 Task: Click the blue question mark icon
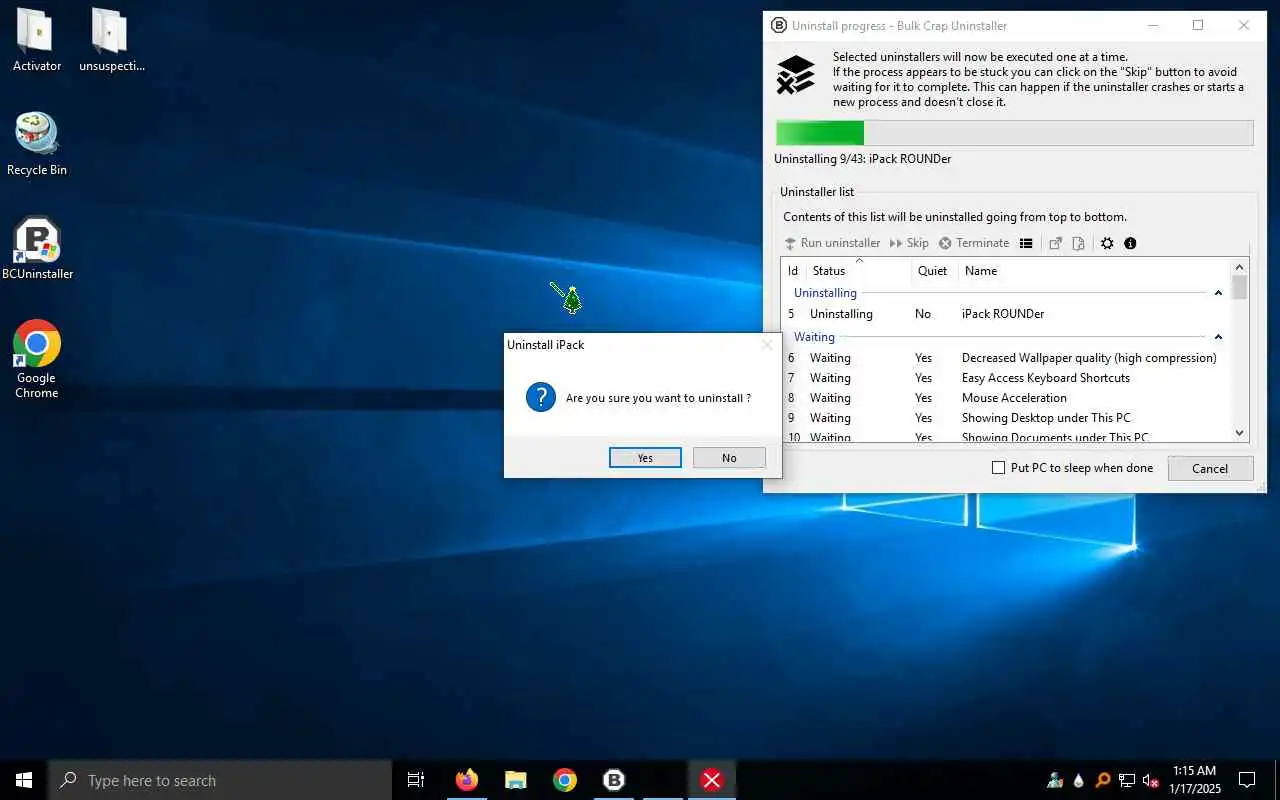541,397
